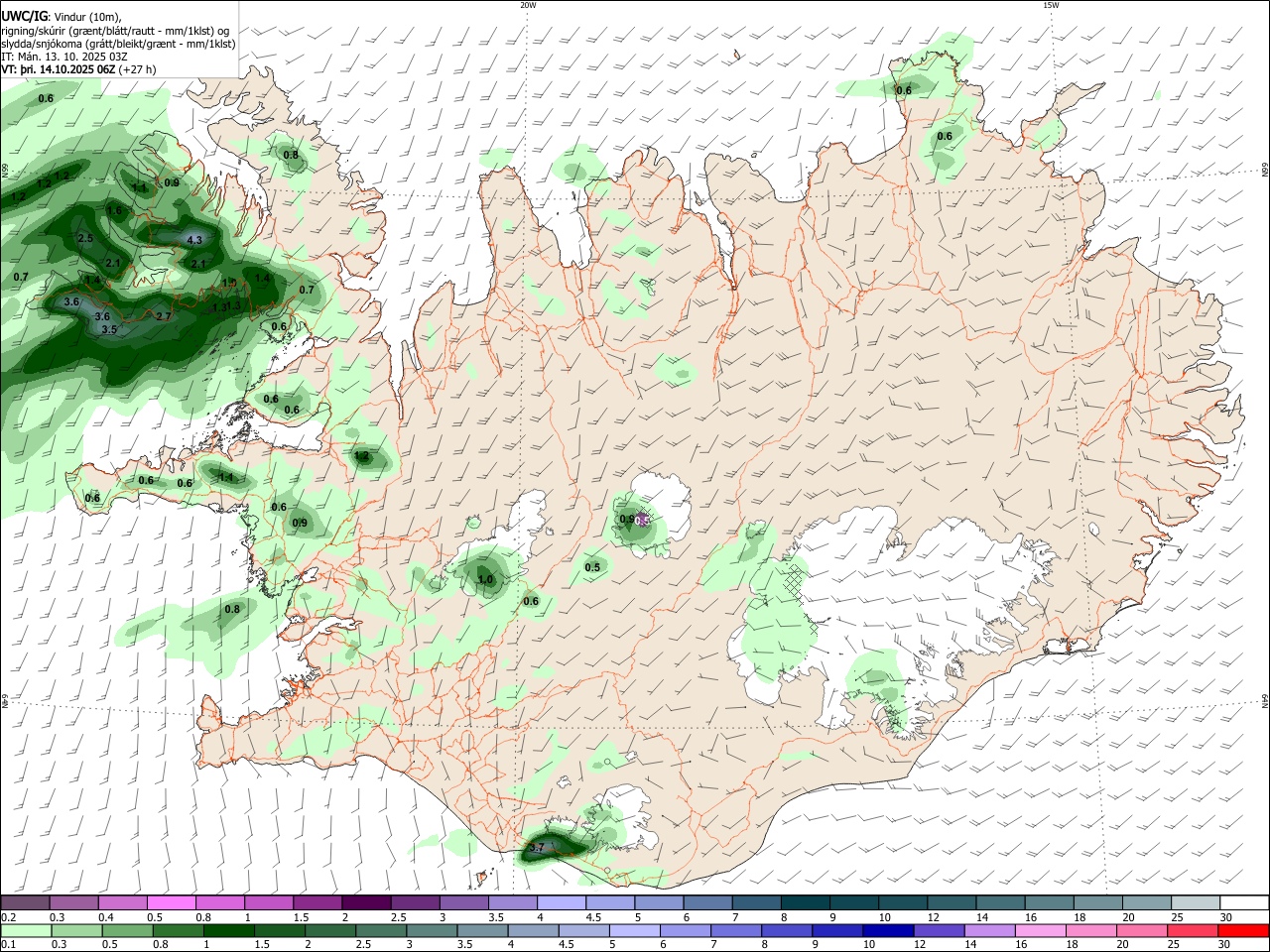Click the darkest green swatch labeled 1 in lower legend
The height and width of the screenshot is (952, 1270).
point(229,930)
